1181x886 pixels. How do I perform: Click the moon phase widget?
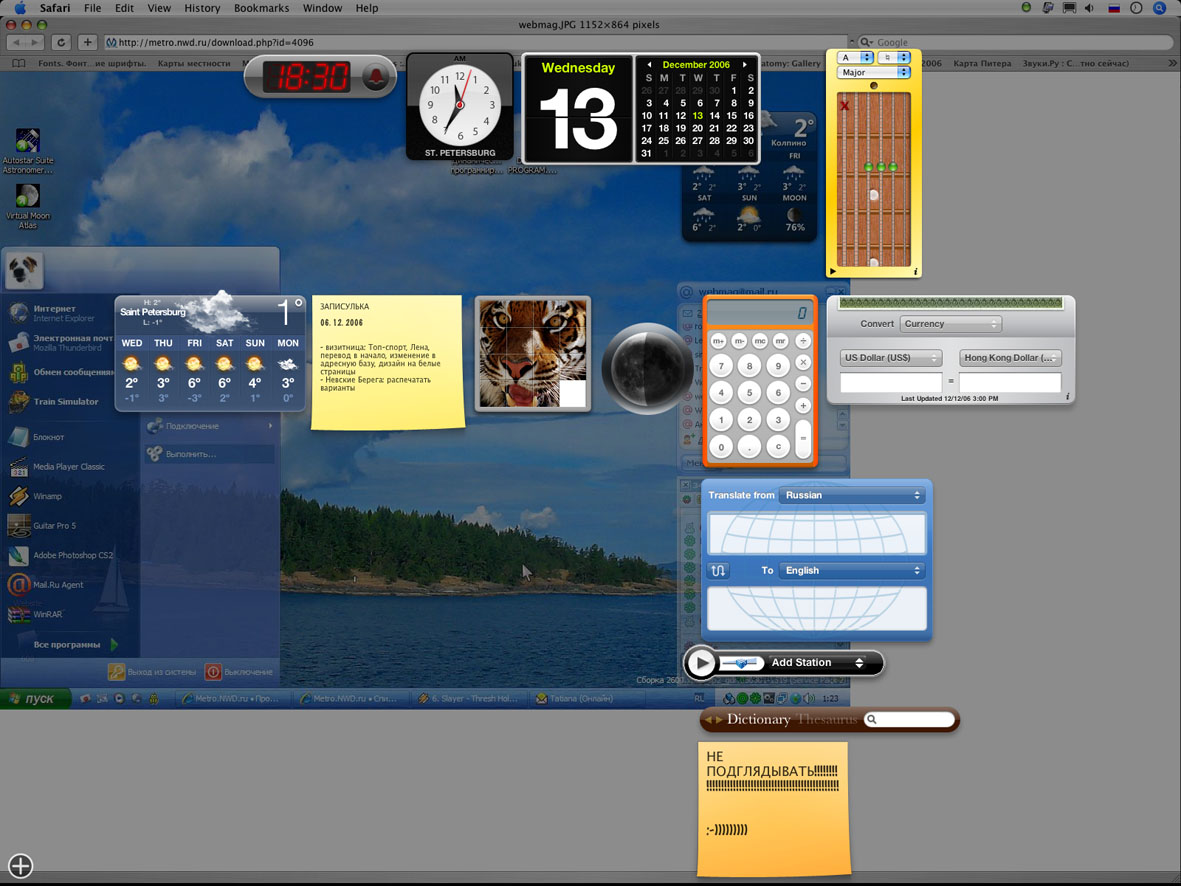[646, 369]
